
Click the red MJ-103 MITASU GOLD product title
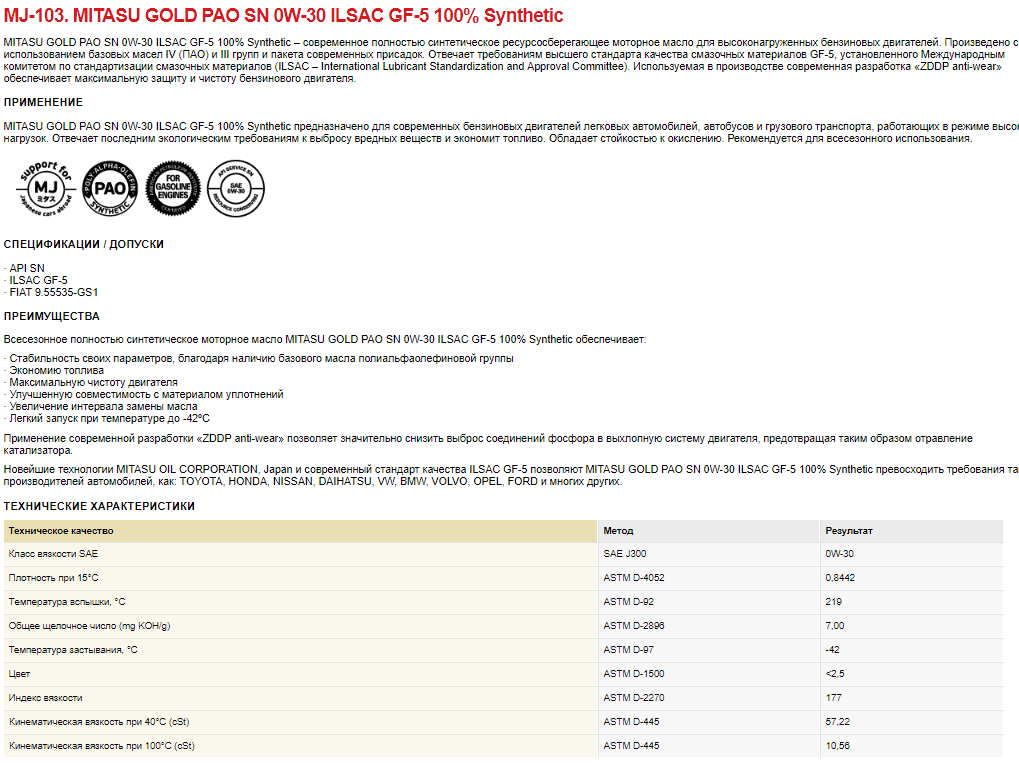click(x=284, y=16)
